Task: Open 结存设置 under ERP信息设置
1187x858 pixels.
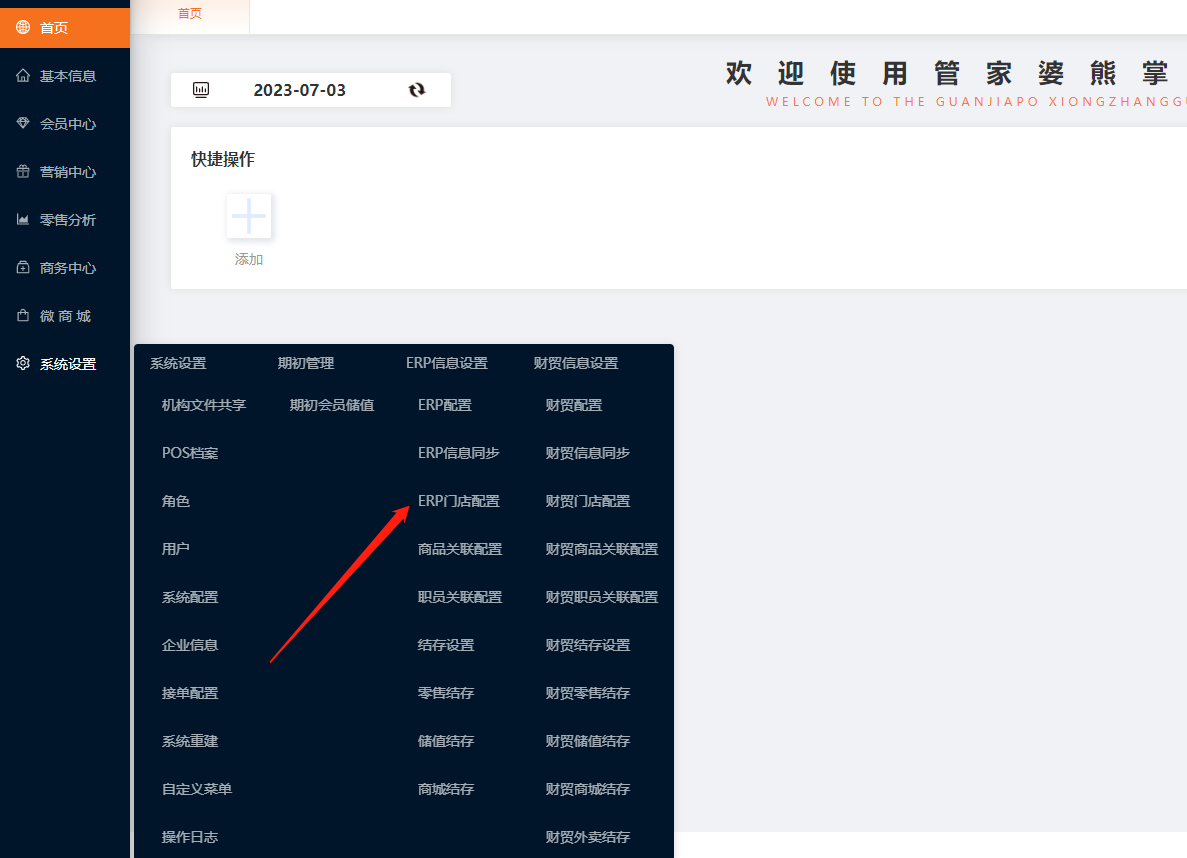Action: [446, 644]
